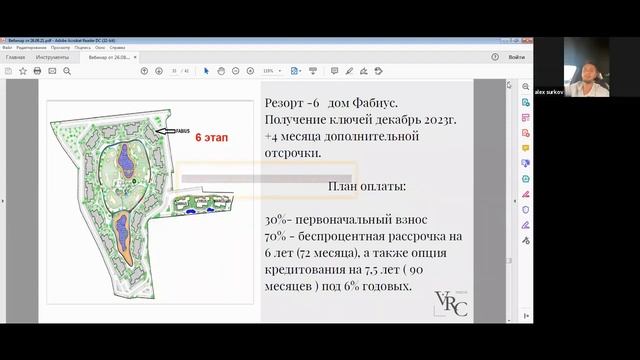Open the Окно menu

100,48
